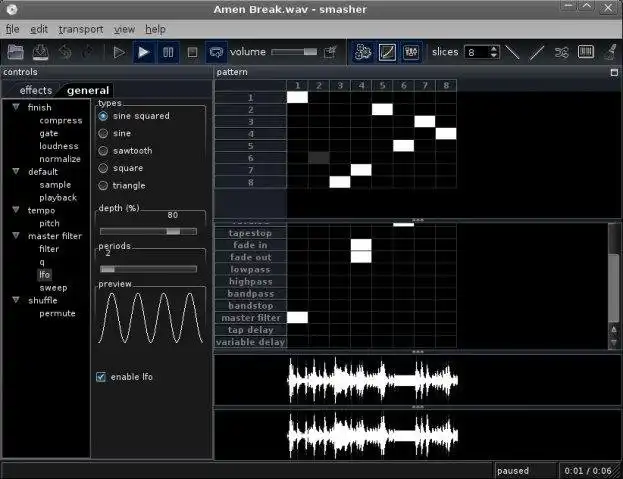Click the smasher app icon in the title bar
623x479 pixels.
12,9
